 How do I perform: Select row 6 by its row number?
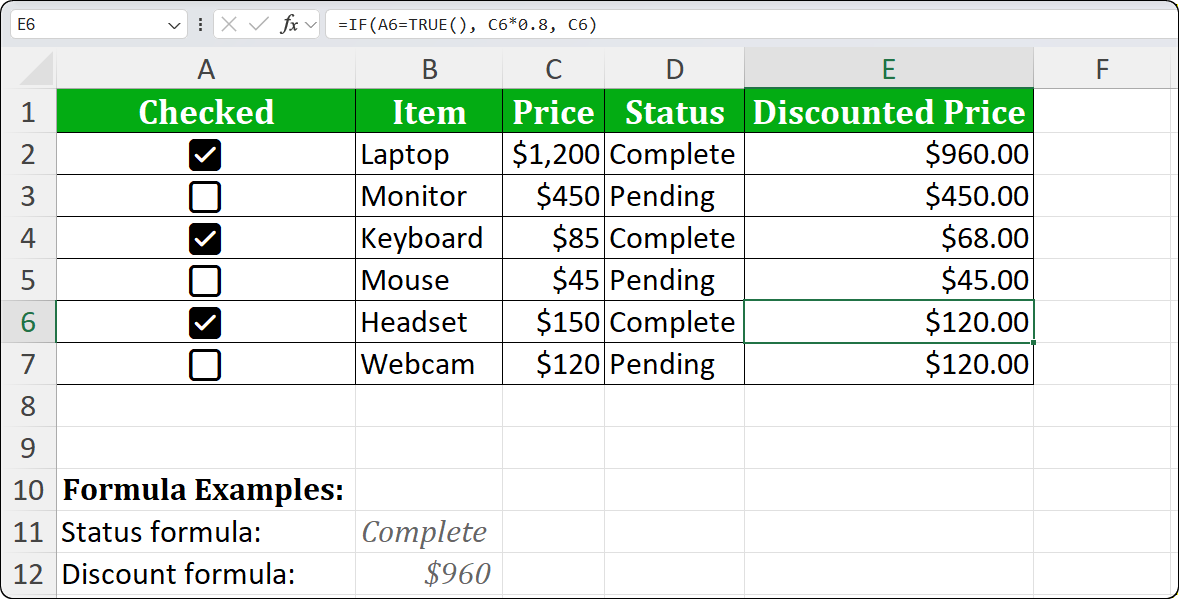click(x=28, y=322)
